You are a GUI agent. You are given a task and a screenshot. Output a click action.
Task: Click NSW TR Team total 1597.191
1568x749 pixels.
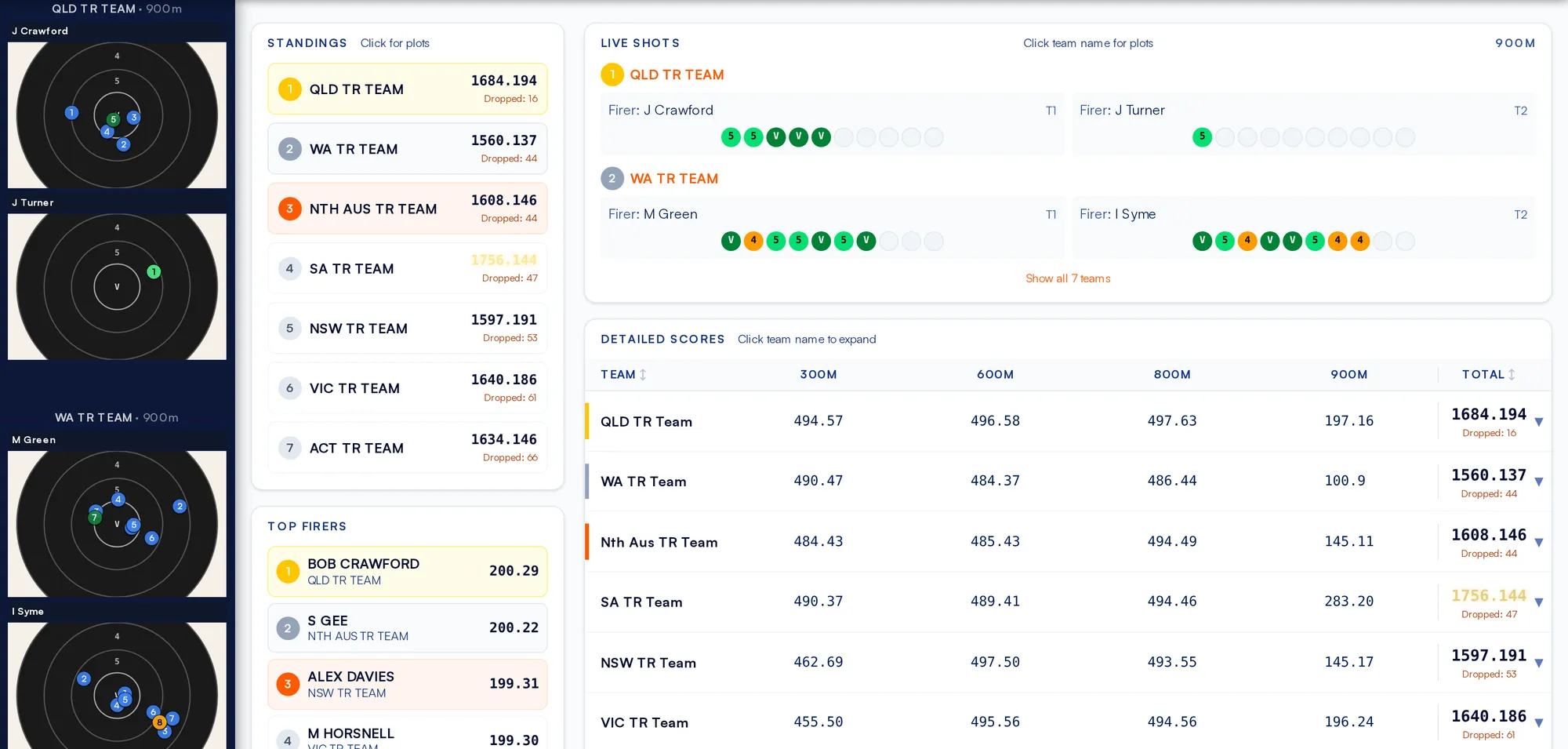coord(1489,656)
